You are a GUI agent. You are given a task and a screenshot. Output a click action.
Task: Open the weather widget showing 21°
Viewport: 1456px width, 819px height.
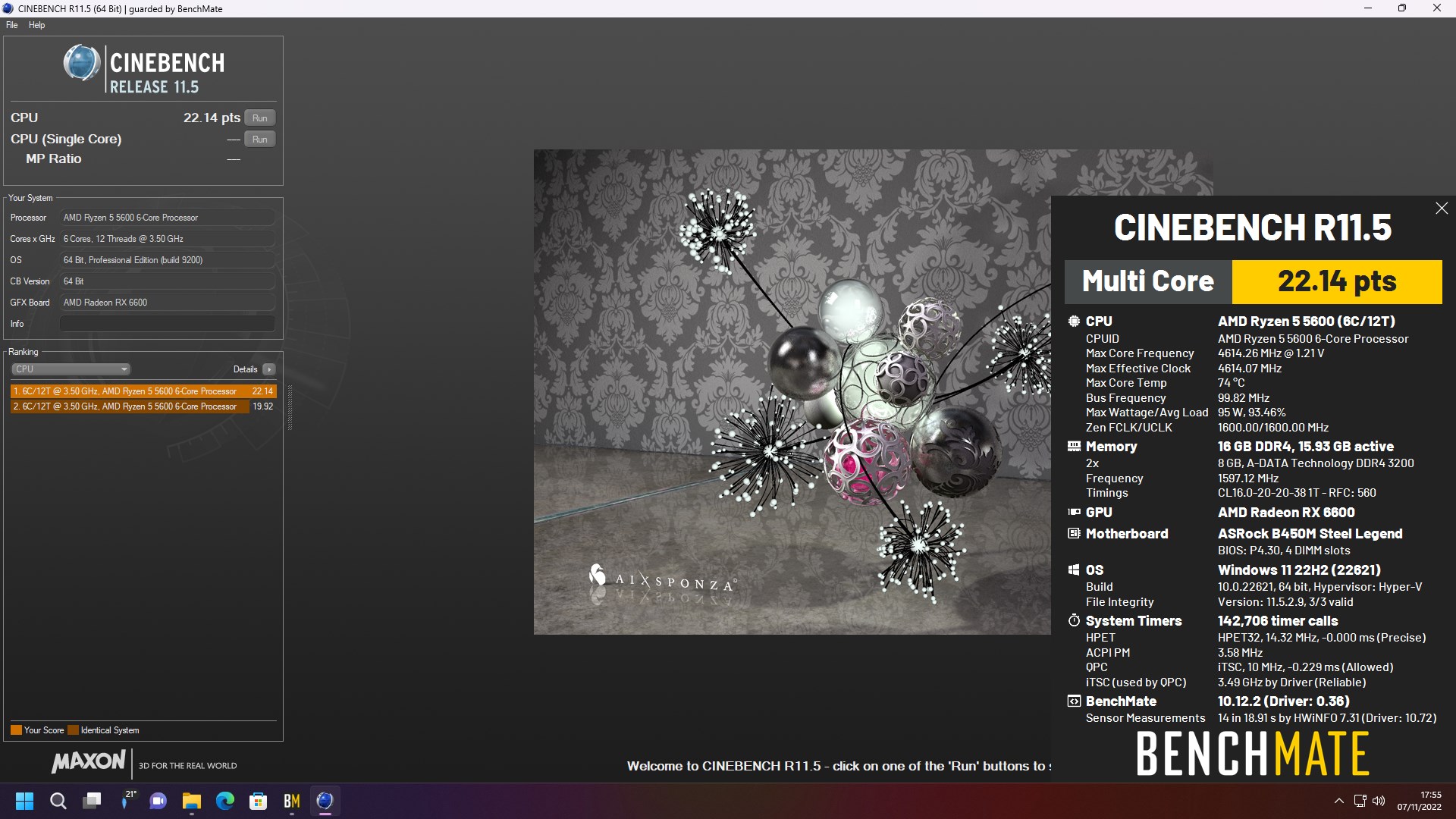127,801
